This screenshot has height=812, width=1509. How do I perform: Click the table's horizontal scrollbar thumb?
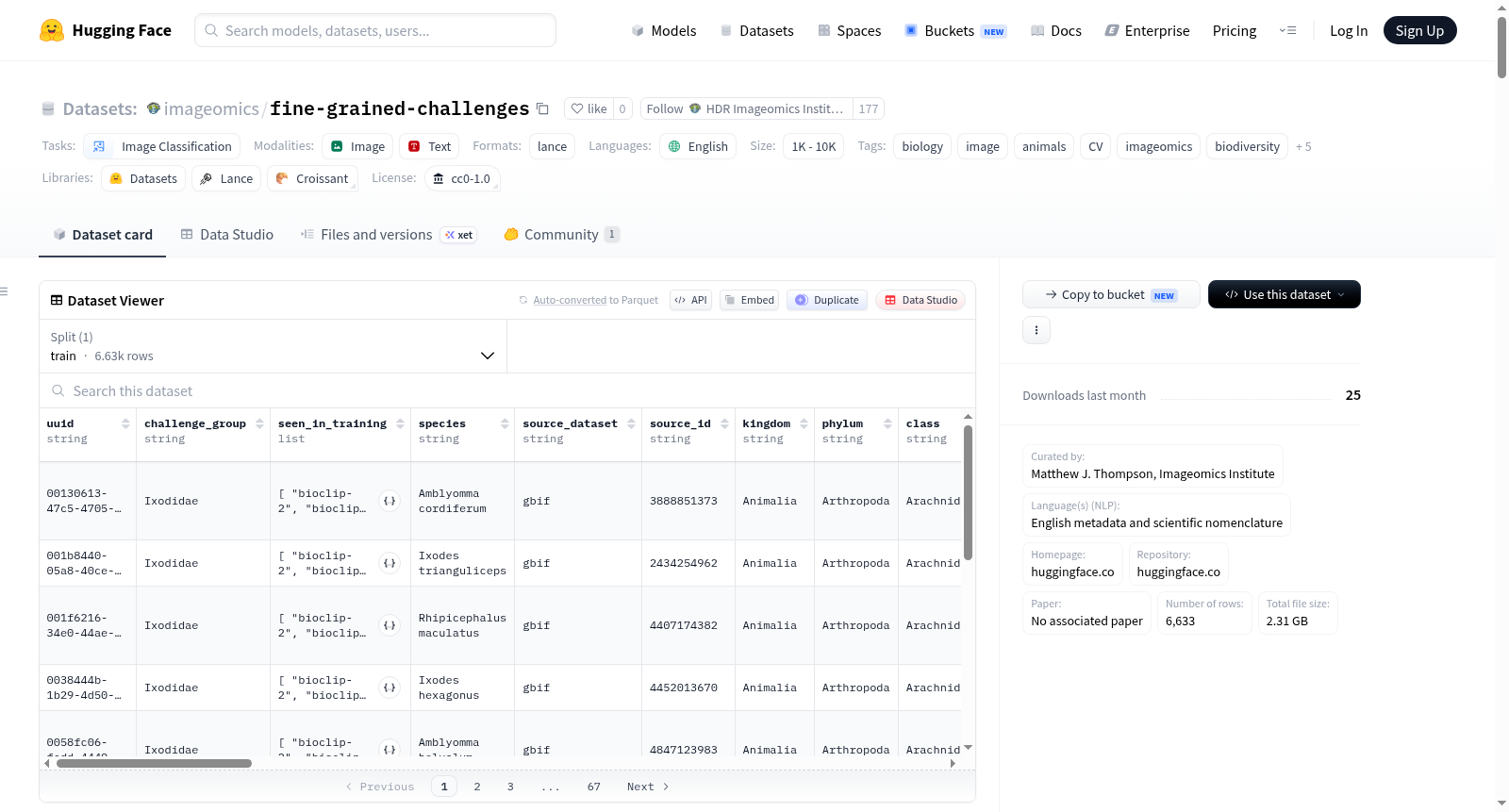(x=154, y=763)
